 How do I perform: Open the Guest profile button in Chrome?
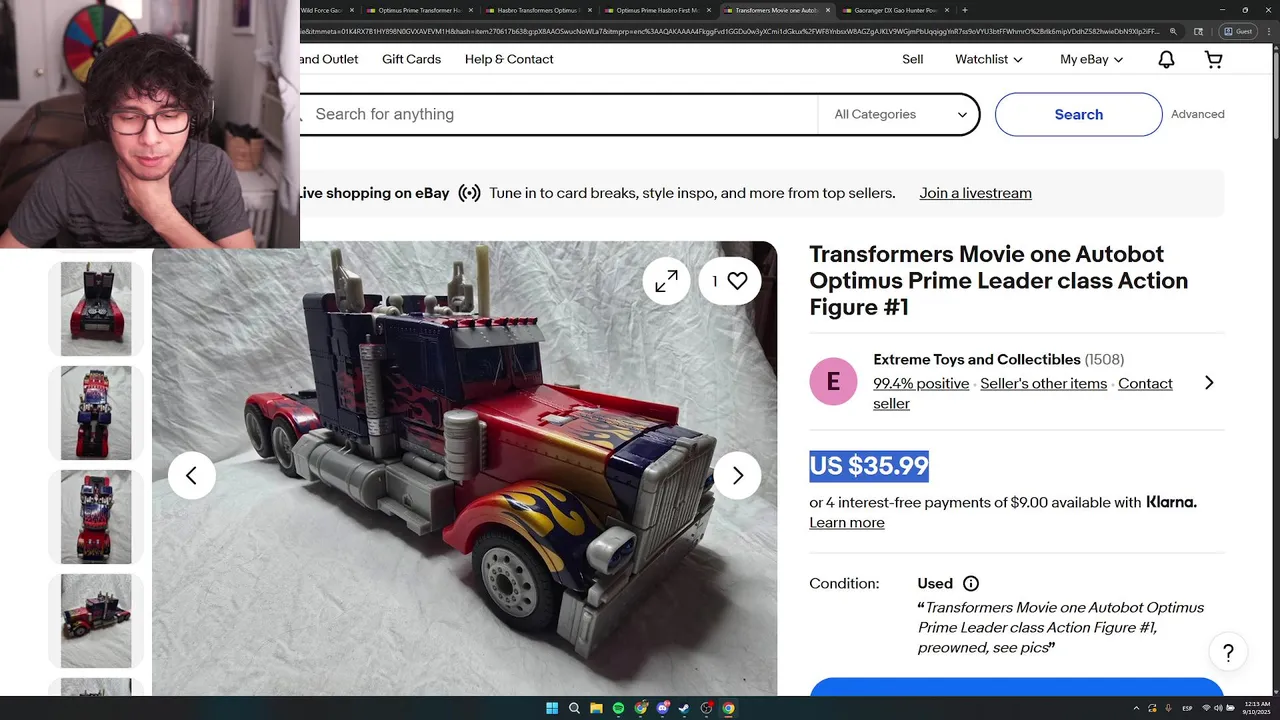pyautogui.click(x=1239, y=31)
